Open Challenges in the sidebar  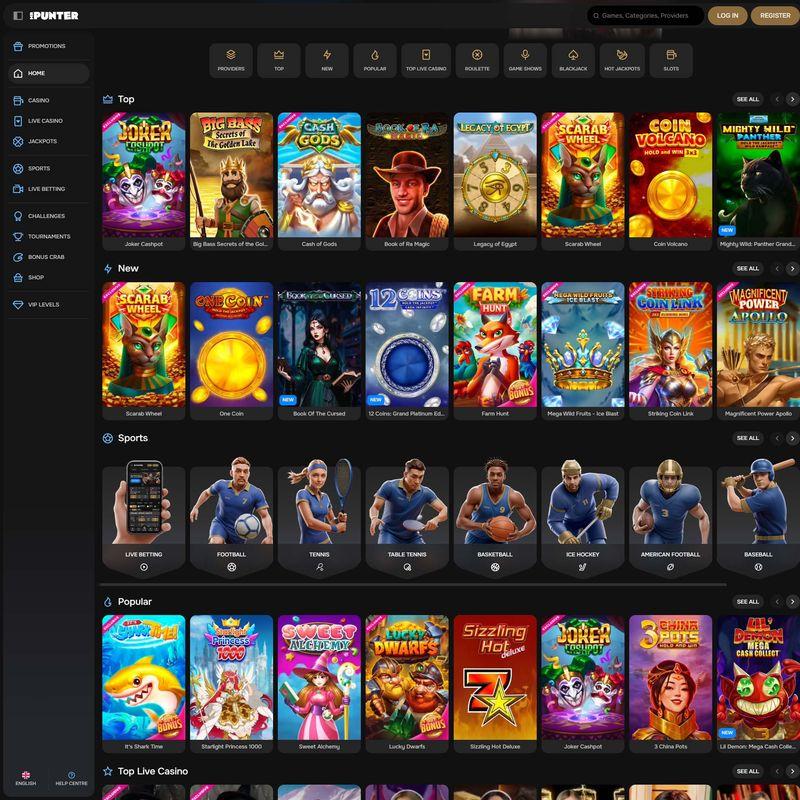coord(47,216)
